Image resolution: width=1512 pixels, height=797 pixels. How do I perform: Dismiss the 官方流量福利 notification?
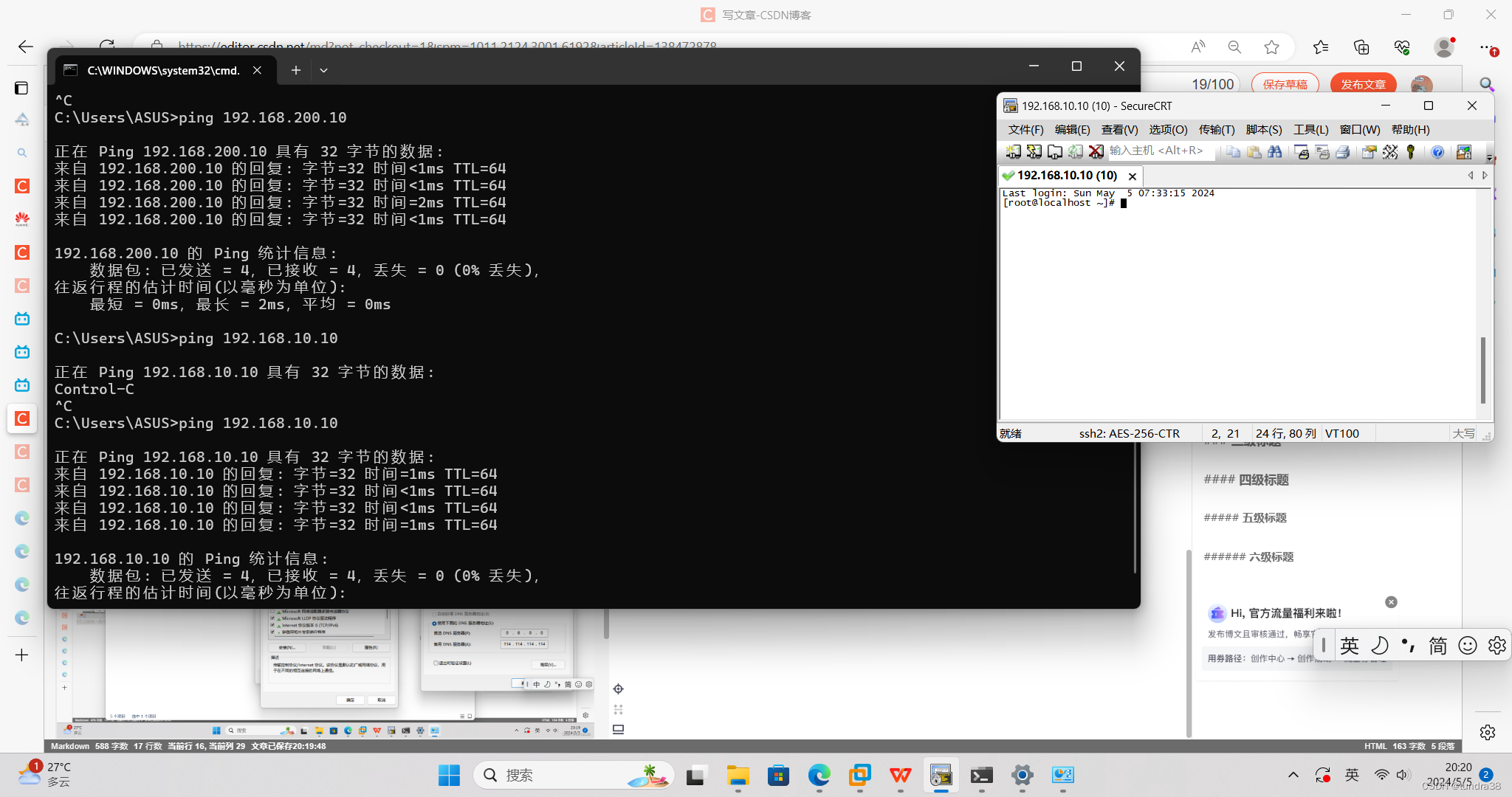(x=1391, y=602)
